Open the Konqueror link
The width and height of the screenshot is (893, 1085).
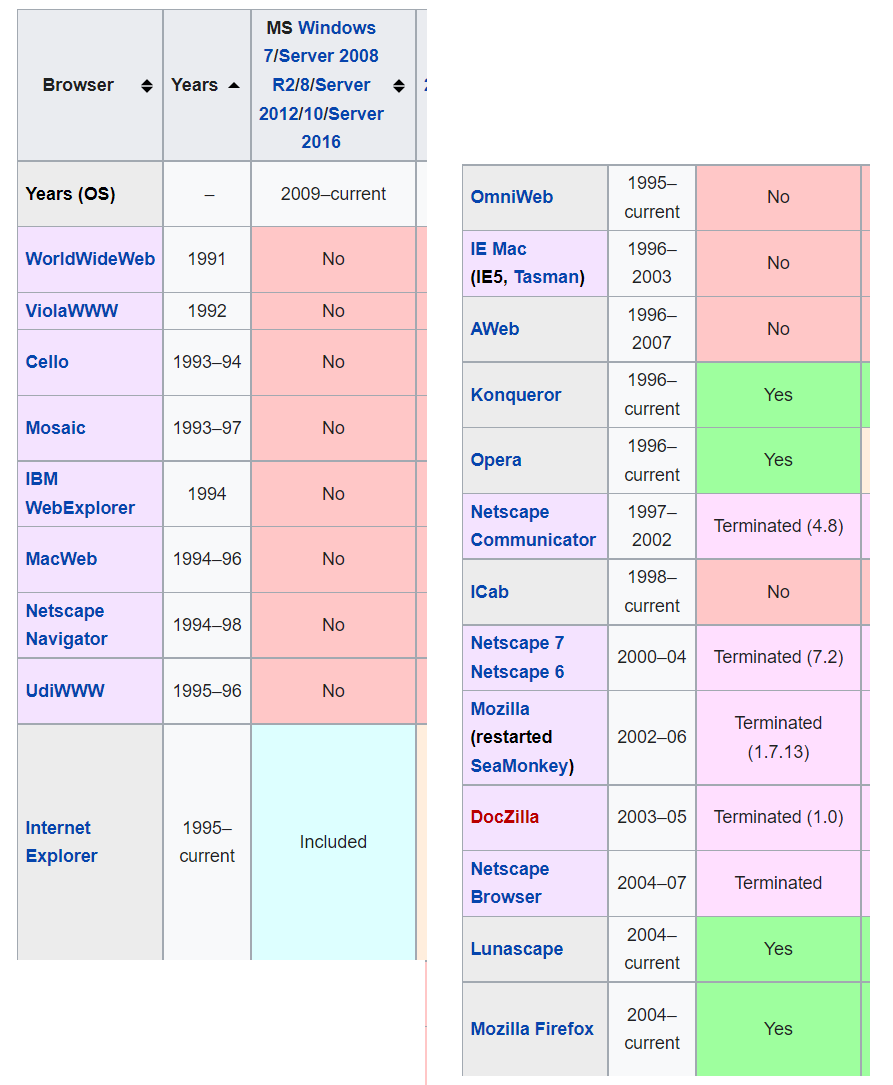(x=515, y=394)
